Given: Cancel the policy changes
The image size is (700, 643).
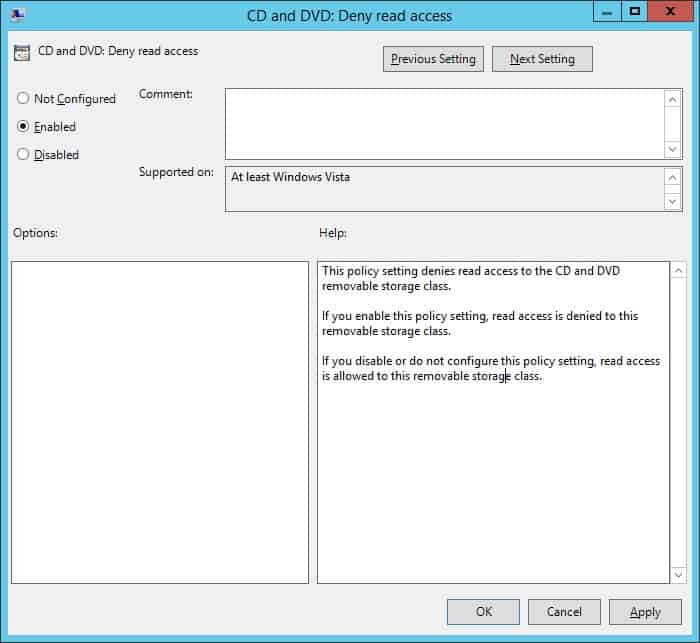Looking at the screenshot, I should pos(564,612).
